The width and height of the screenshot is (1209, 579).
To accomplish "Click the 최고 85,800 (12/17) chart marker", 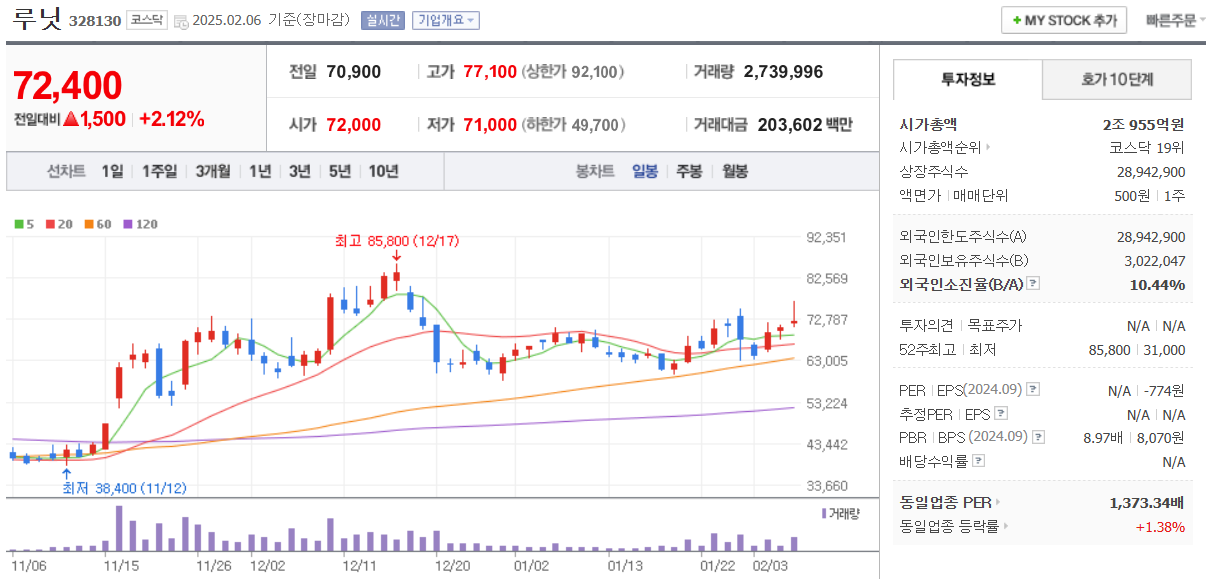I will tap(397, 240).
